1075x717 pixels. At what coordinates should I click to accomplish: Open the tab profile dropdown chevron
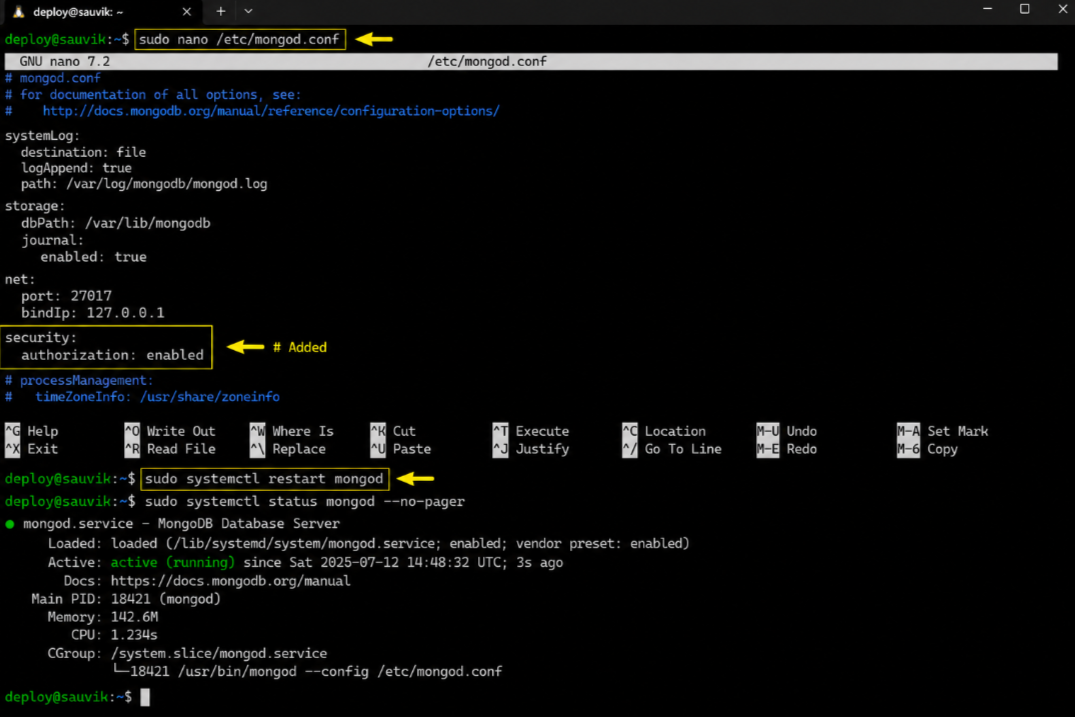(x=248, y=11)
